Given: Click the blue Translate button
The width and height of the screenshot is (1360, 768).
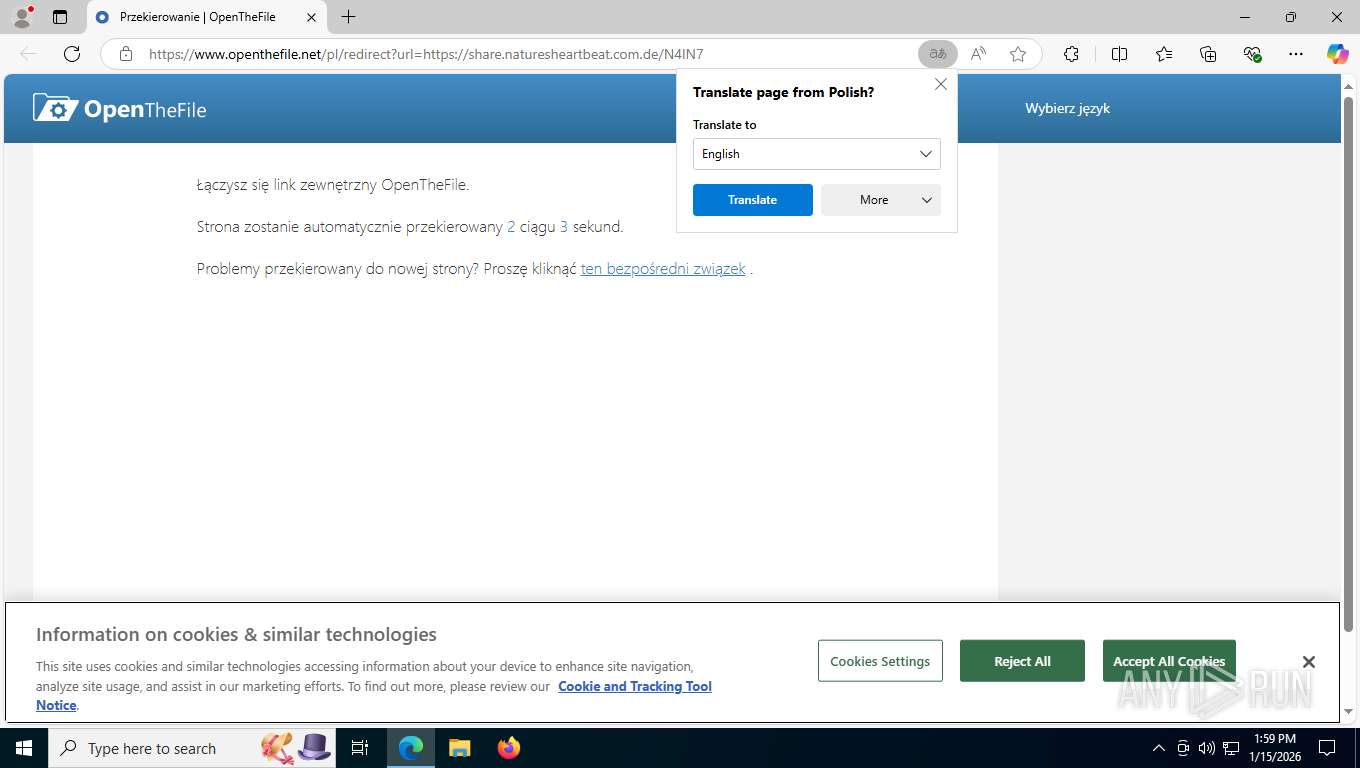Looking at the screenshot, I should 752,200.
